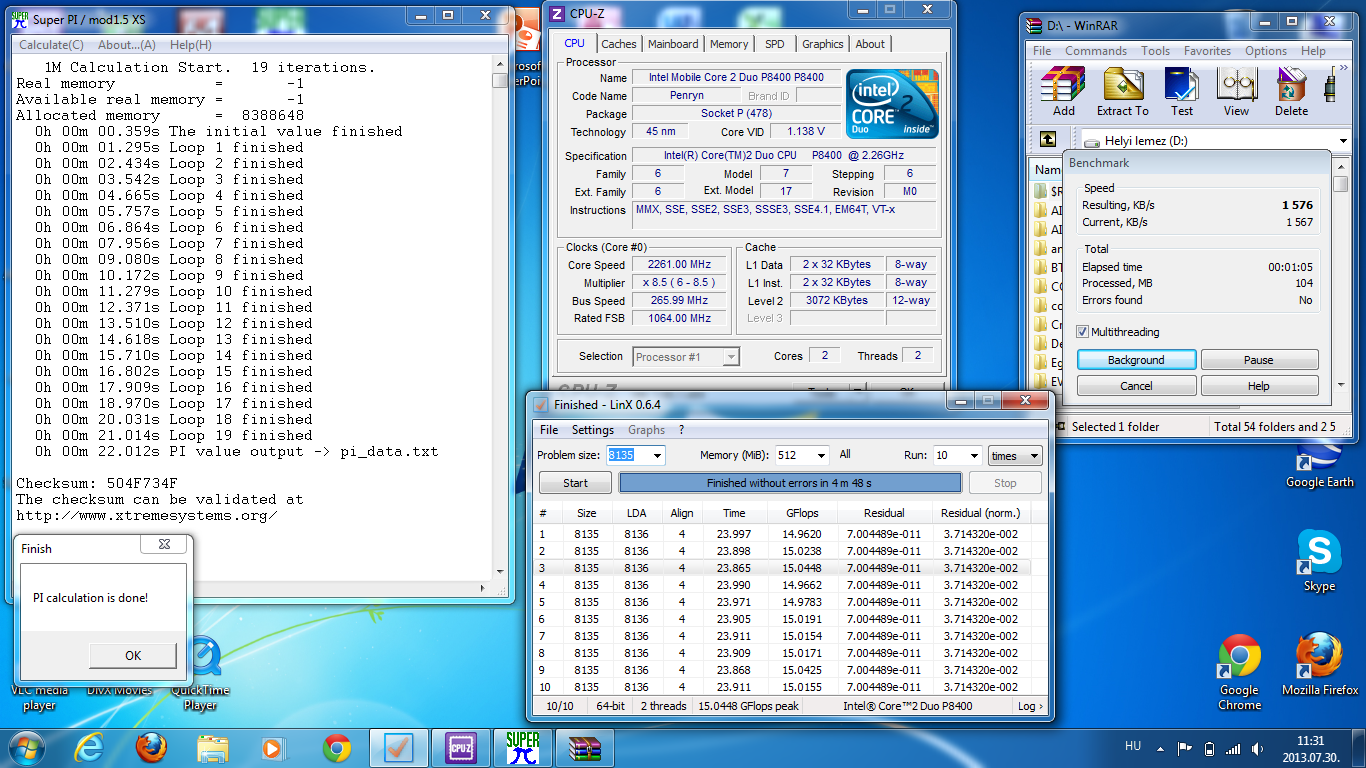Go up one folder level in WinRAR

1048,140
